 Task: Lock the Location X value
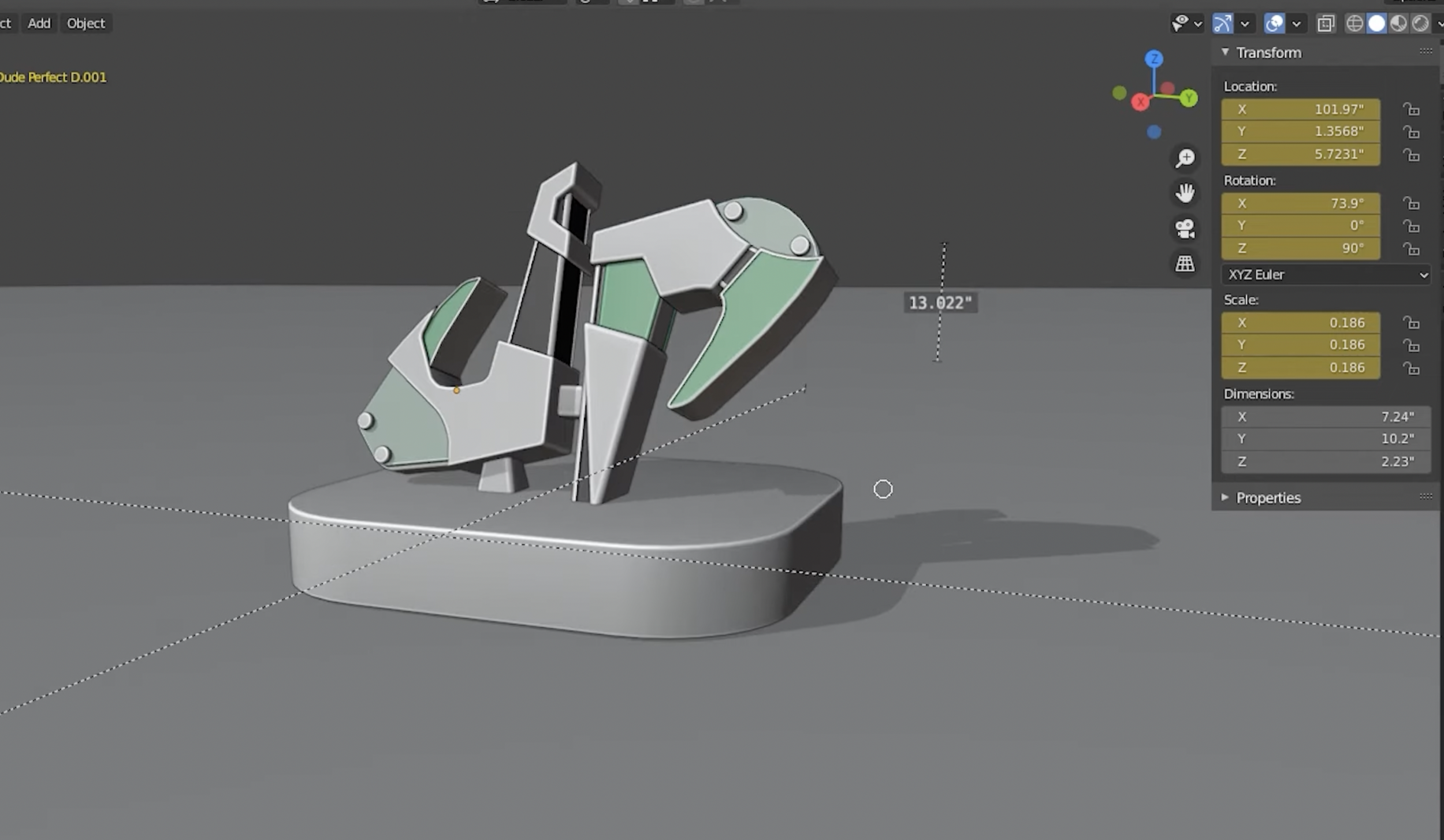pos(1411,110)
